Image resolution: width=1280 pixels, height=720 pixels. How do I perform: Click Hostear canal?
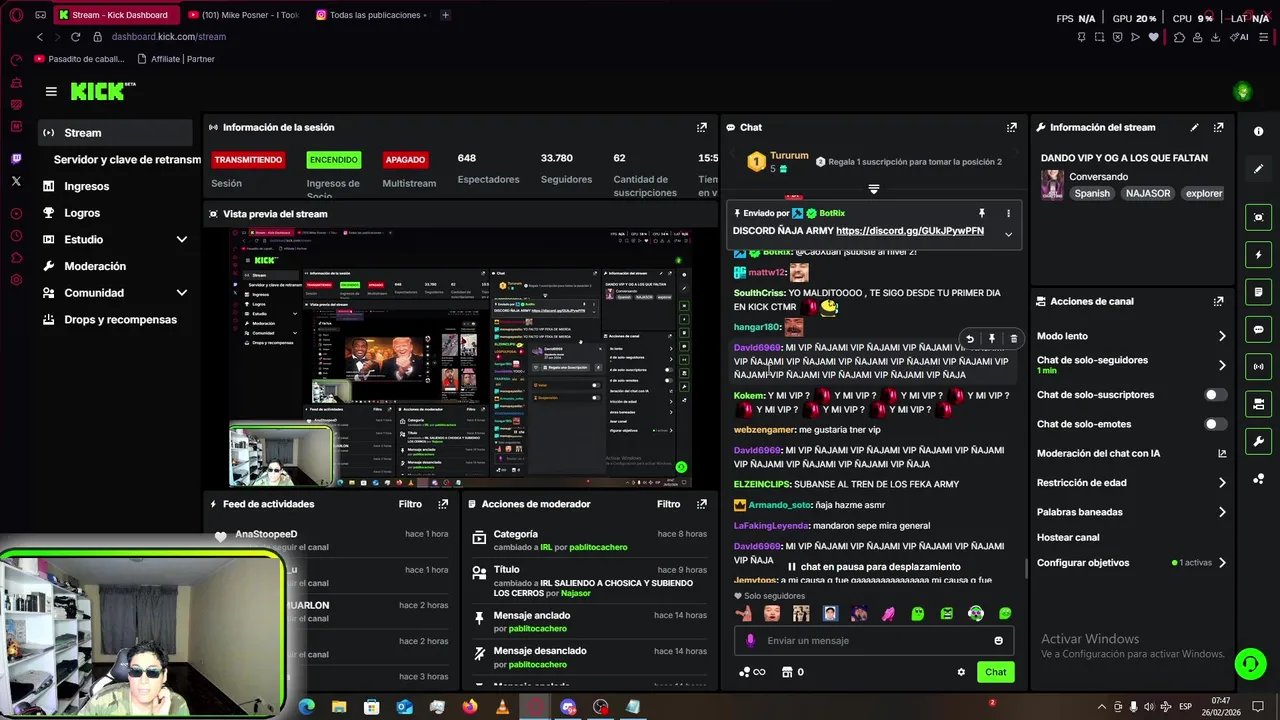tap(1068, 538)
